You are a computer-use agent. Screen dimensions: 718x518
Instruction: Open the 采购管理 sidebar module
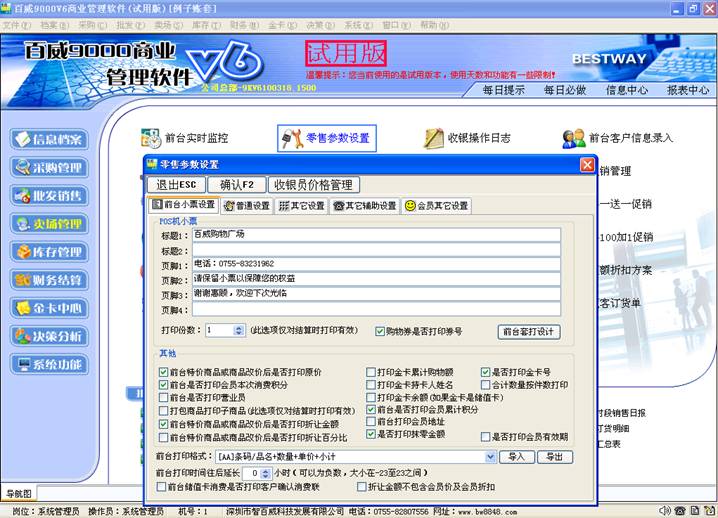click(x=49, y=168)
